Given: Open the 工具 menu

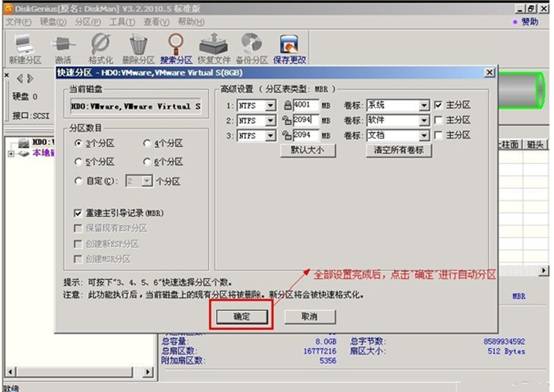Looking at the screenshot, I should 122,22.
